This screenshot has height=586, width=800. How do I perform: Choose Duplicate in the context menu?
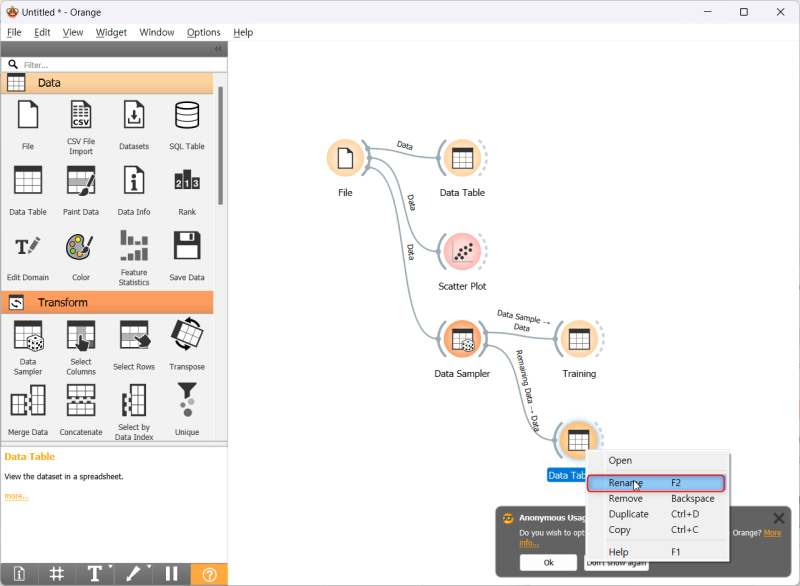pos(656,514)
